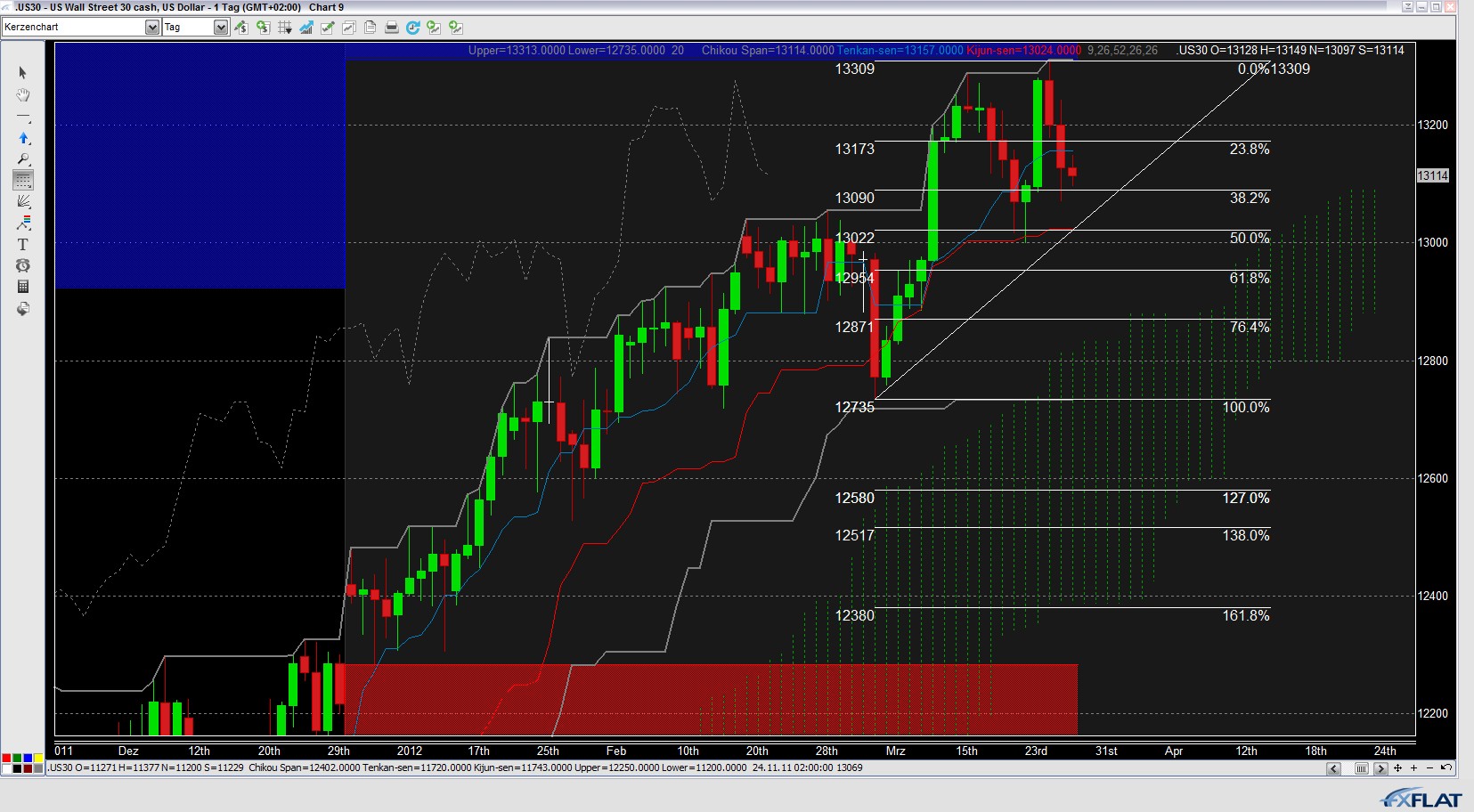Open the calculator tool in sidebar

[x=23, y=287]
